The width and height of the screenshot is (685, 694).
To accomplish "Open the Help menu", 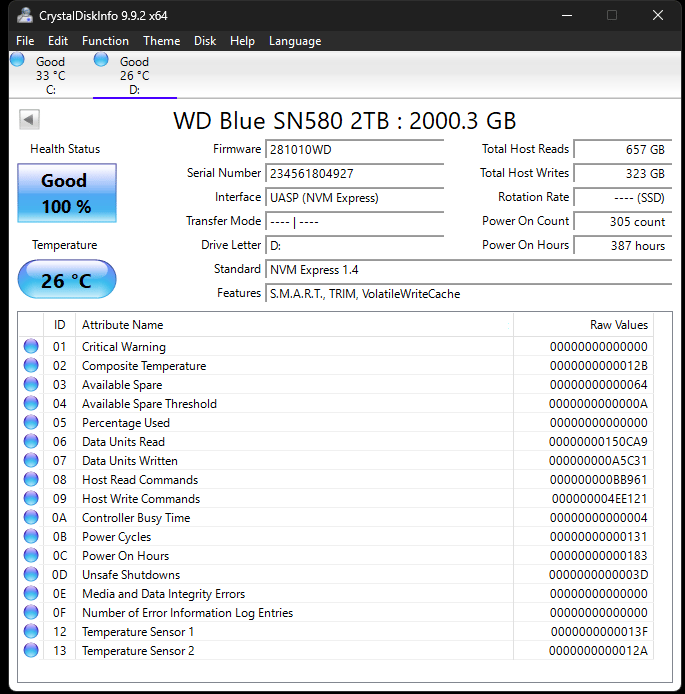I will (x=242, y=41).
